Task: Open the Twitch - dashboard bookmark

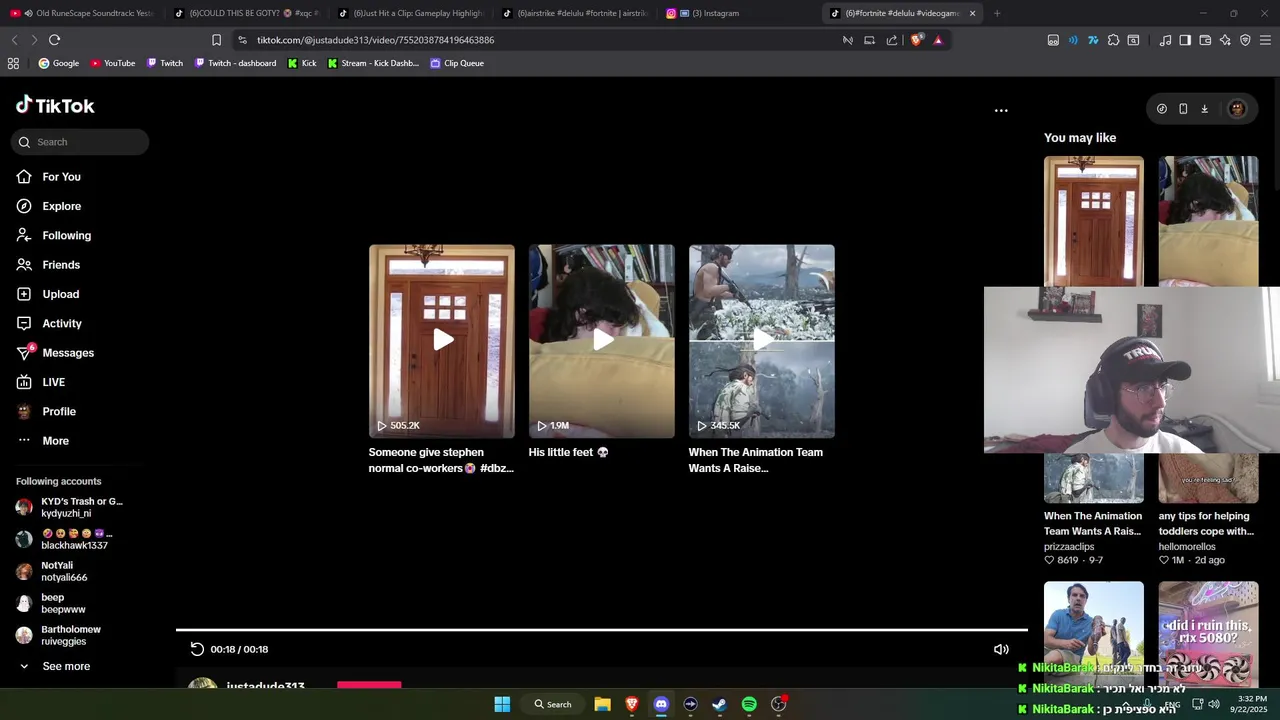Action: coord(234,63)
